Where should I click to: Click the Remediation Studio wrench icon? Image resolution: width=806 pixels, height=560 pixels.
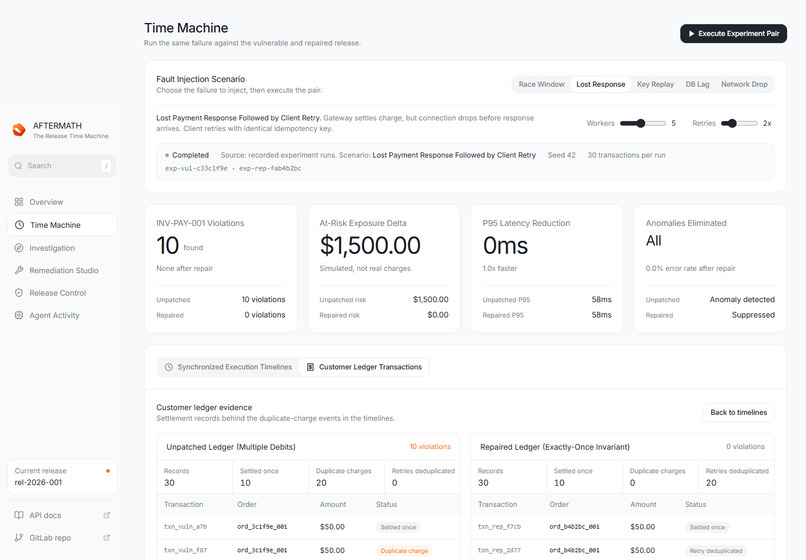click(19, 270)
